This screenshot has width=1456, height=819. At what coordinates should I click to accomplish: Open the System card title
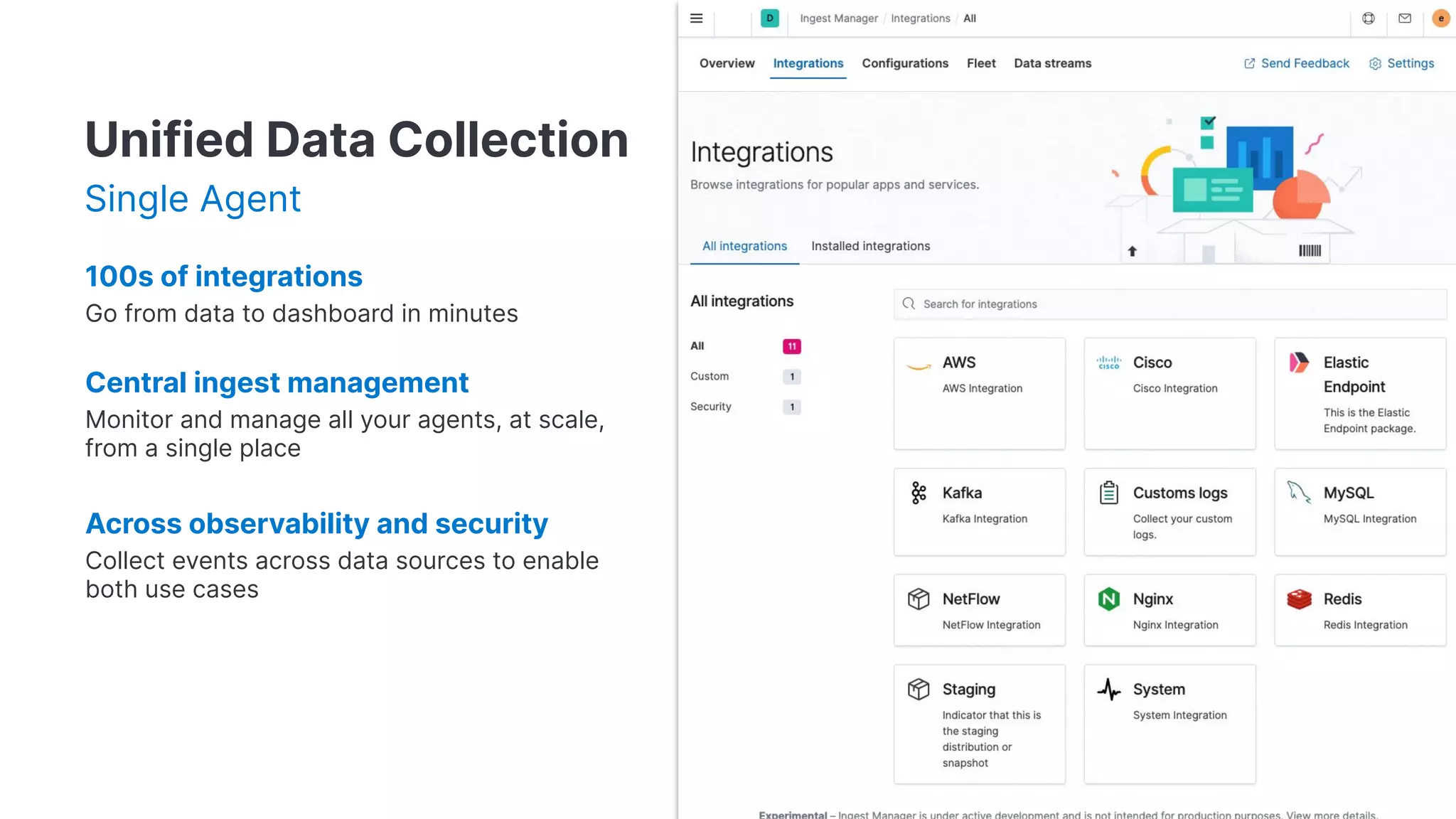click(x=1158, y=689)
